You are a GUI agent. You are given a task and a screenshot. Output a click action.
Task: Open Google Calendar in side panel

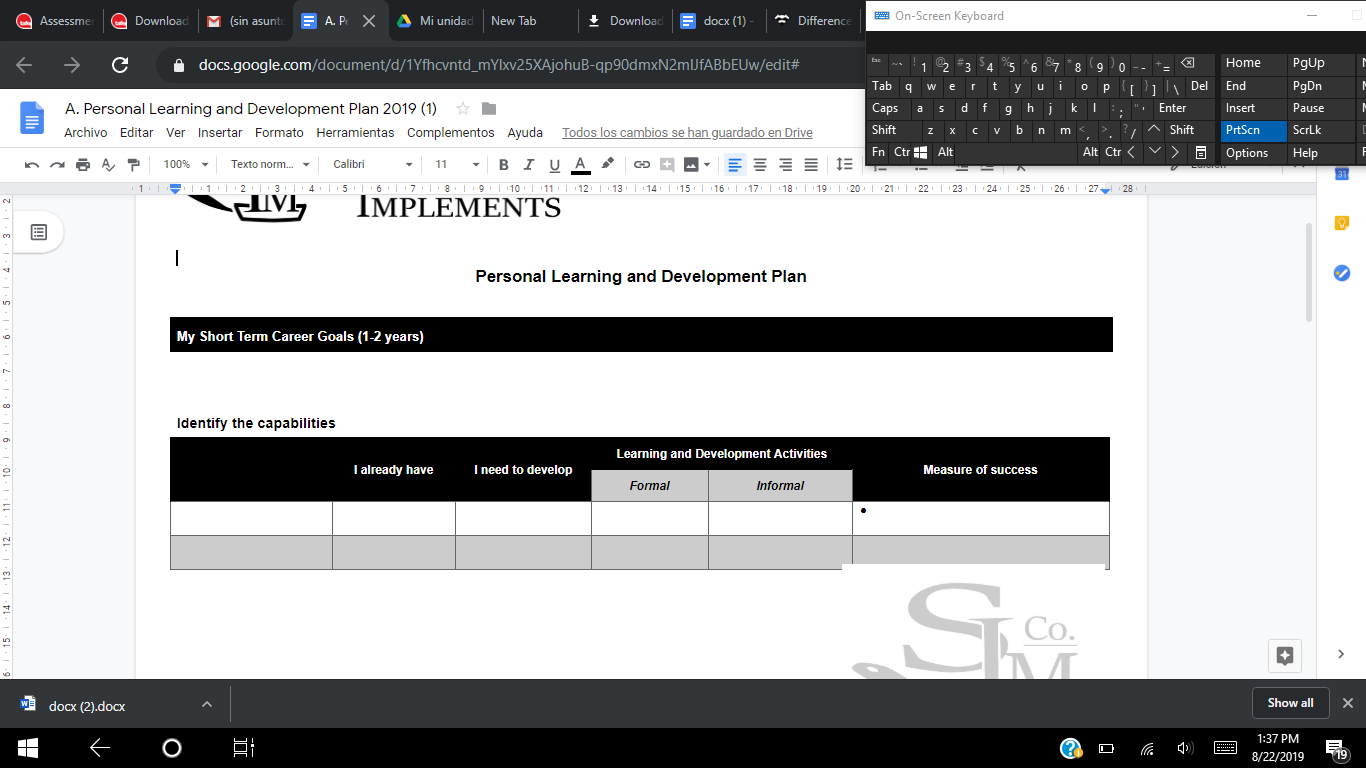pyautogui.click(x=1342, y=174)
